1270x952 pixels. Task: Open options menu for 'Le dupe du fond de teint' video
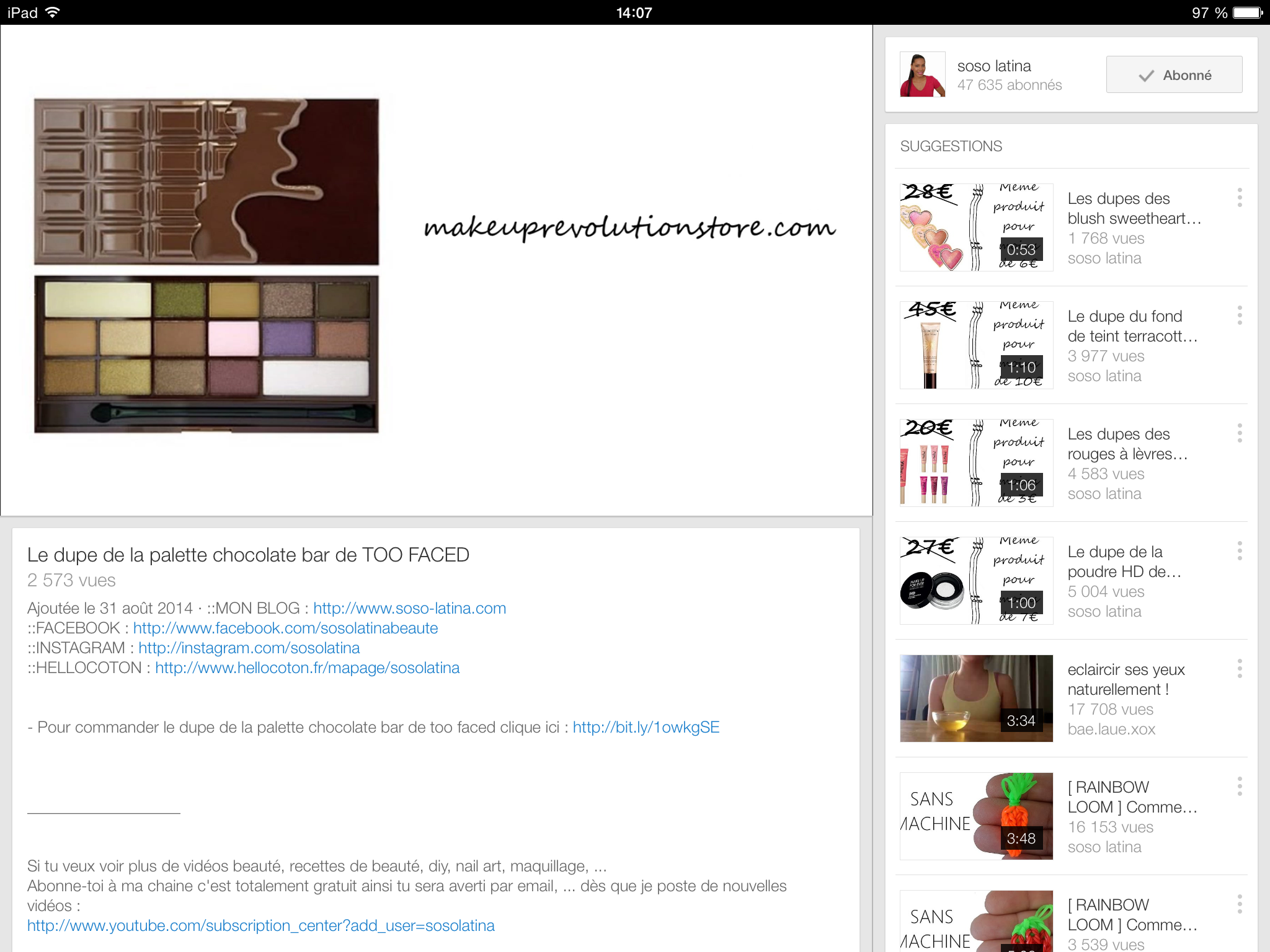tap(1240, 315)
